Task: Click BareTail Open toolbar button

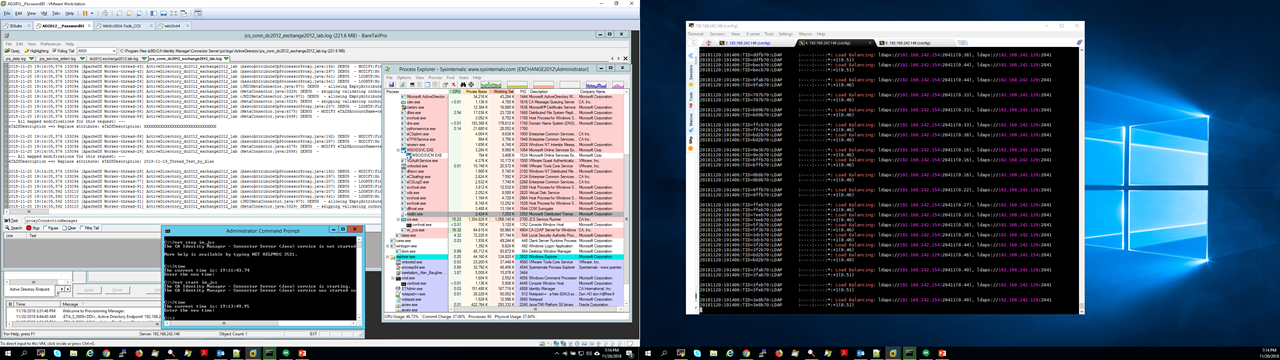Action: pyautogui.click(x=12, y=51)
